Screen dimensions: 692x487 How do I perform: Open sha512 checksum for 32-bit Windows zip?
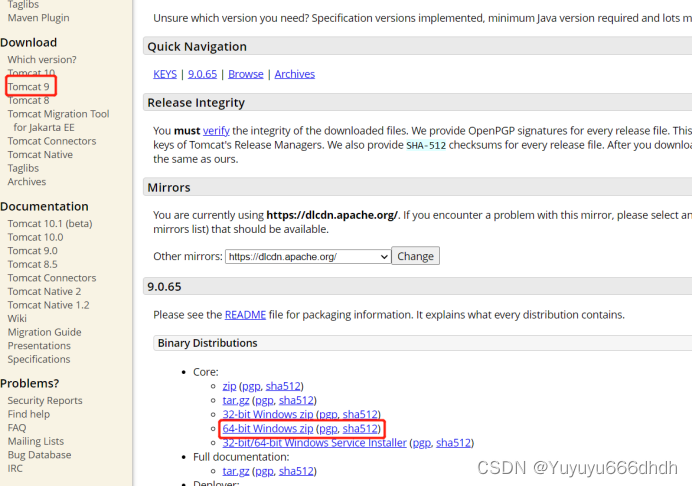[360, 415]
